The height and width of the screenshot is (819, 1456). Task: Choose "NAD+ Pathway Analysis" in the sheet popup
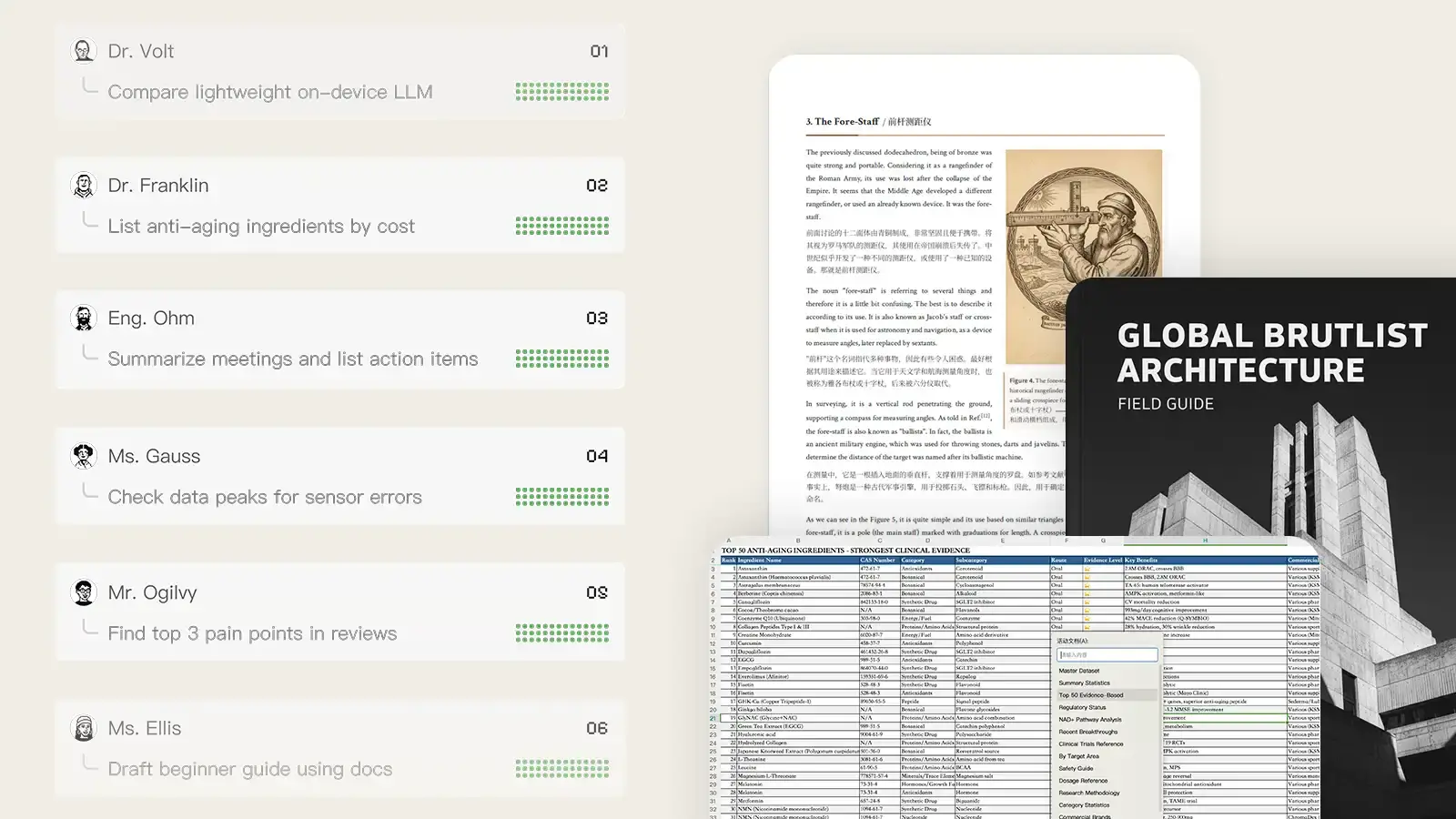tap(1092, 719)
